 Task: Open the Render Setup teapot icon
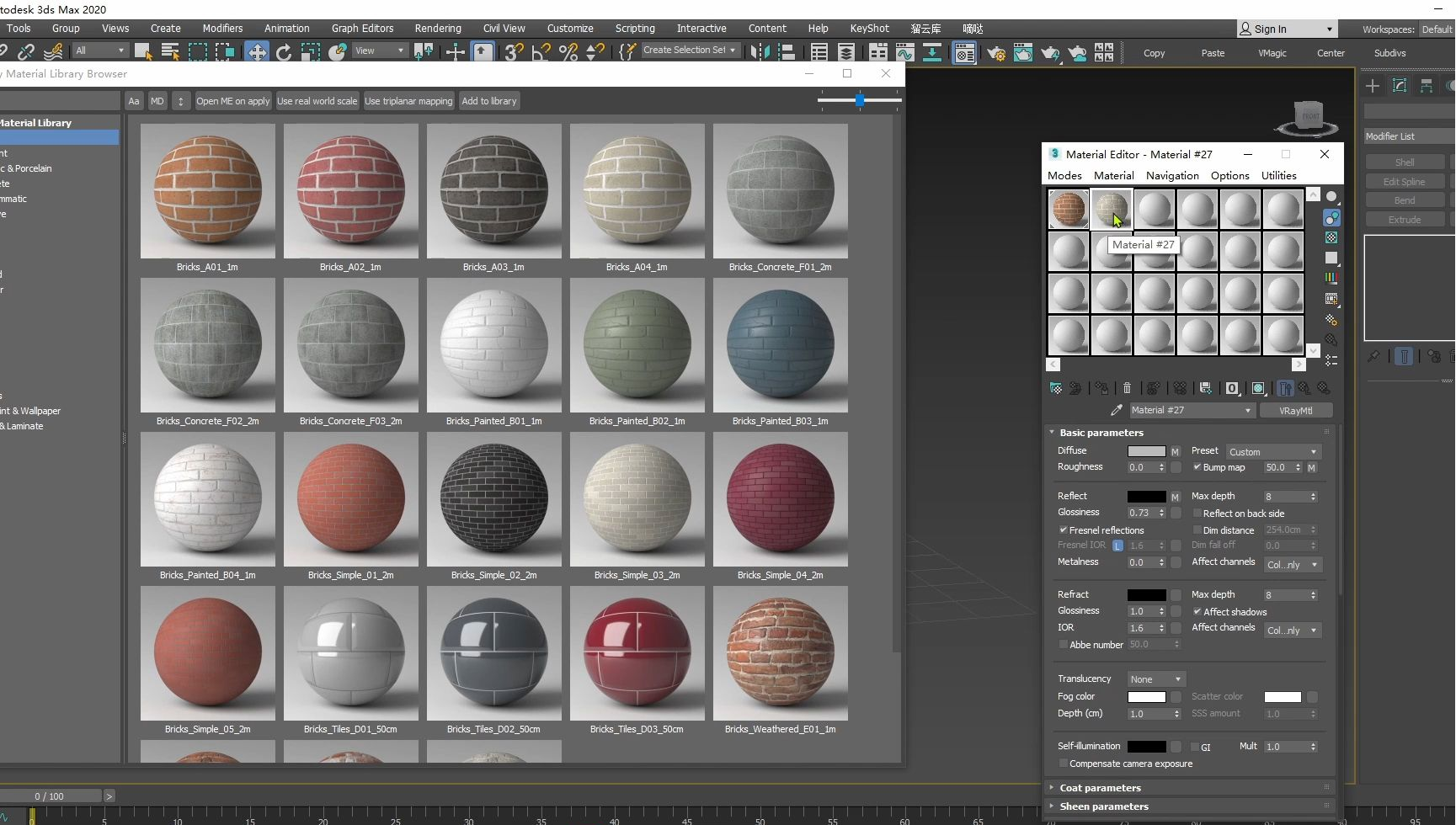(996, 53)
